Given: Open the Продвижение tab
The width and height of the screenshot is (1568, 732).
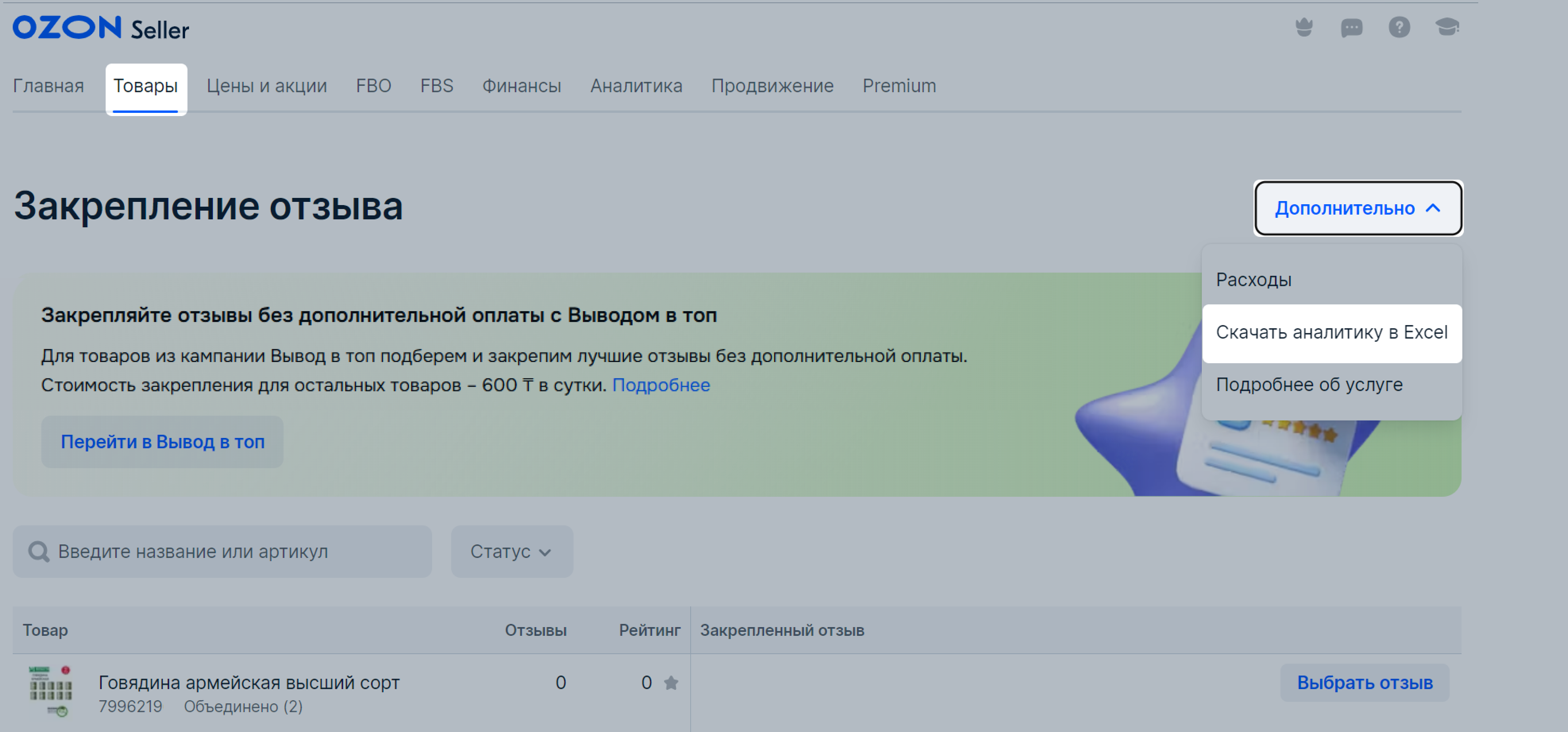Looking at the screenshot, I should point(772,86).
